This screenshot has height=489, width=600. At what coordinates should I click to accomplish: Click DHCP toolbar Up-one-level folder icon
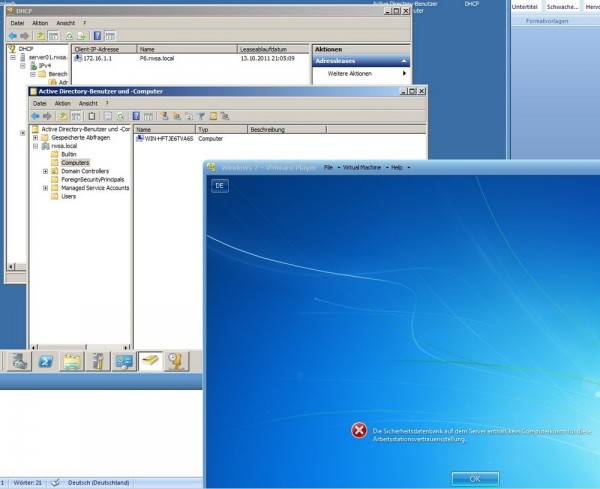[x=41, y=36]
